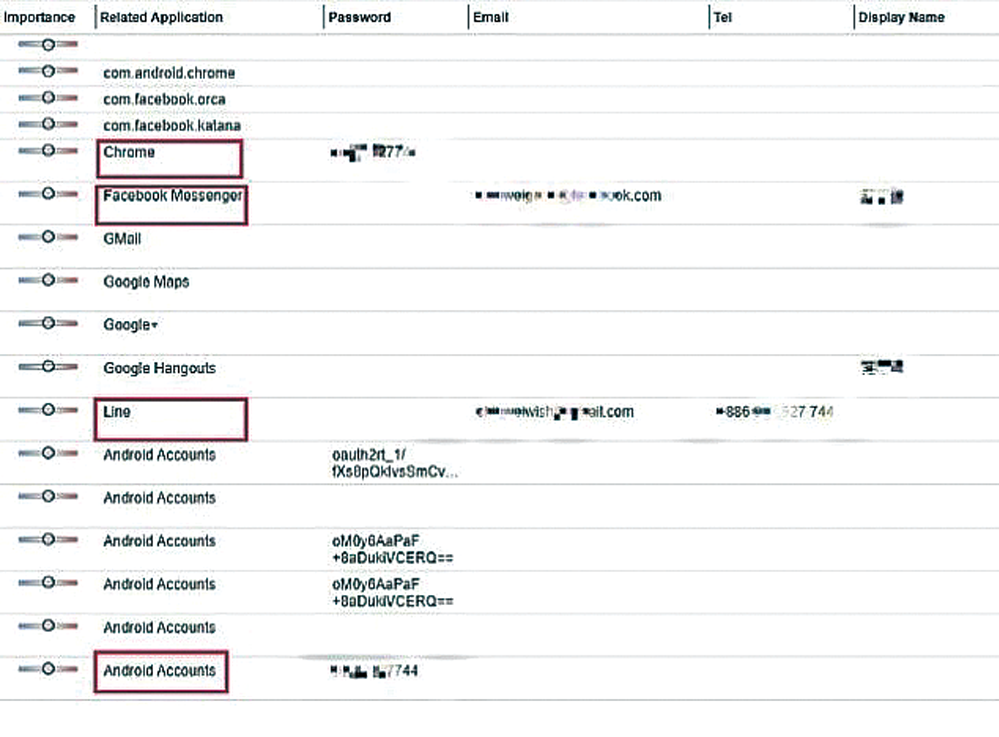
Task: Set Facebook Messenger importance slider
Action: click(48, 193)
